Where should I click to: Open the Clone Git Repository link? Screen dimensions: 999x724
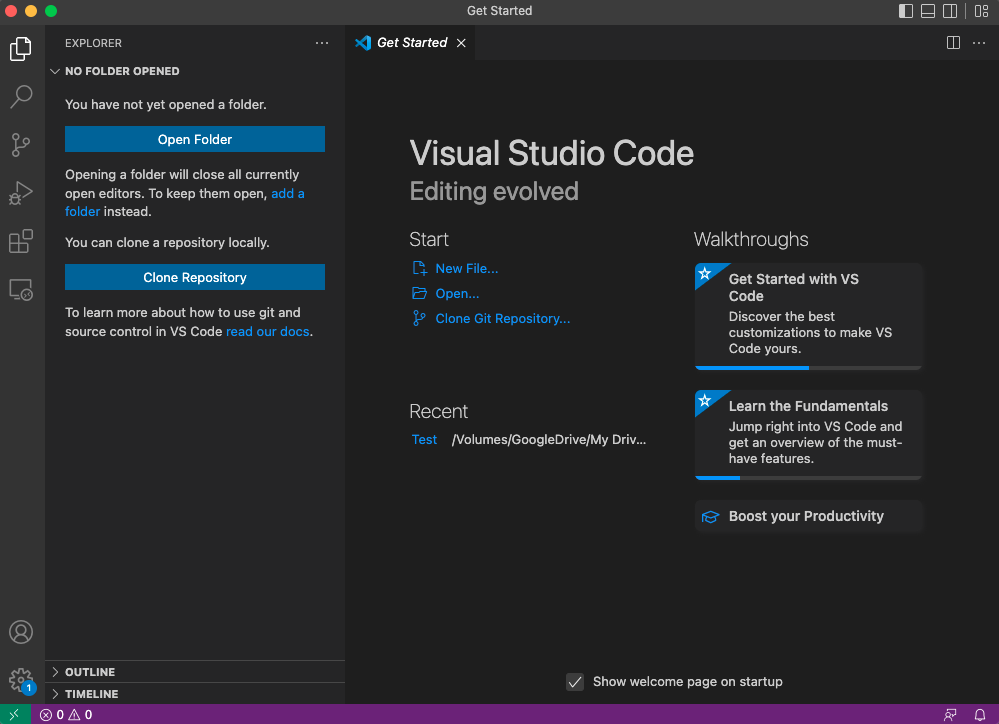coord(502,318)
